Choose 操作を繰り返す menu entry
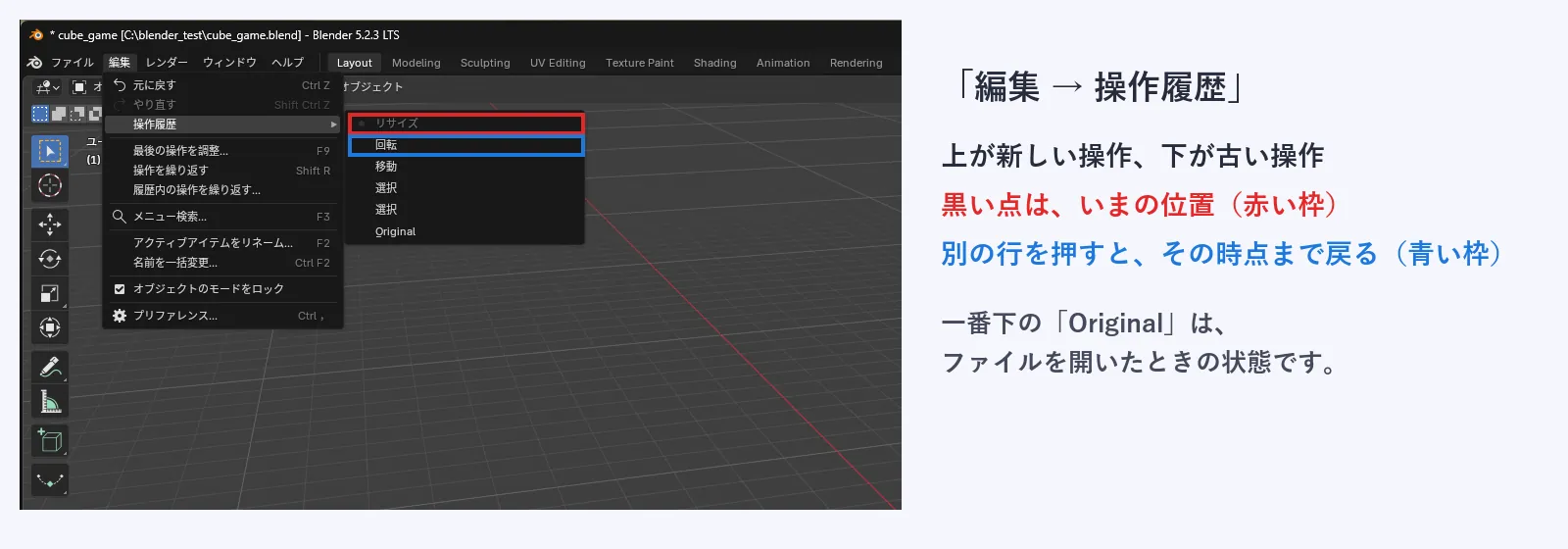The height and width of the screenshot is (549, 1568). click(222, 171)
